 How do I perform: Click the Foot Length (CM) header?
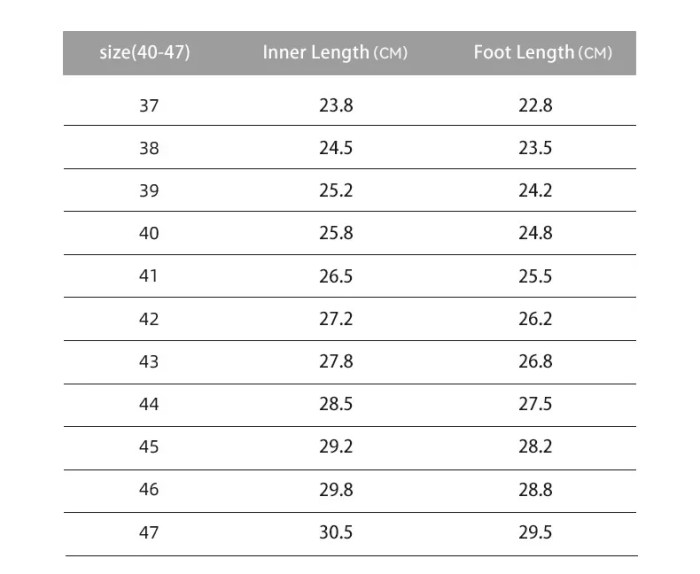pos(542,53)
